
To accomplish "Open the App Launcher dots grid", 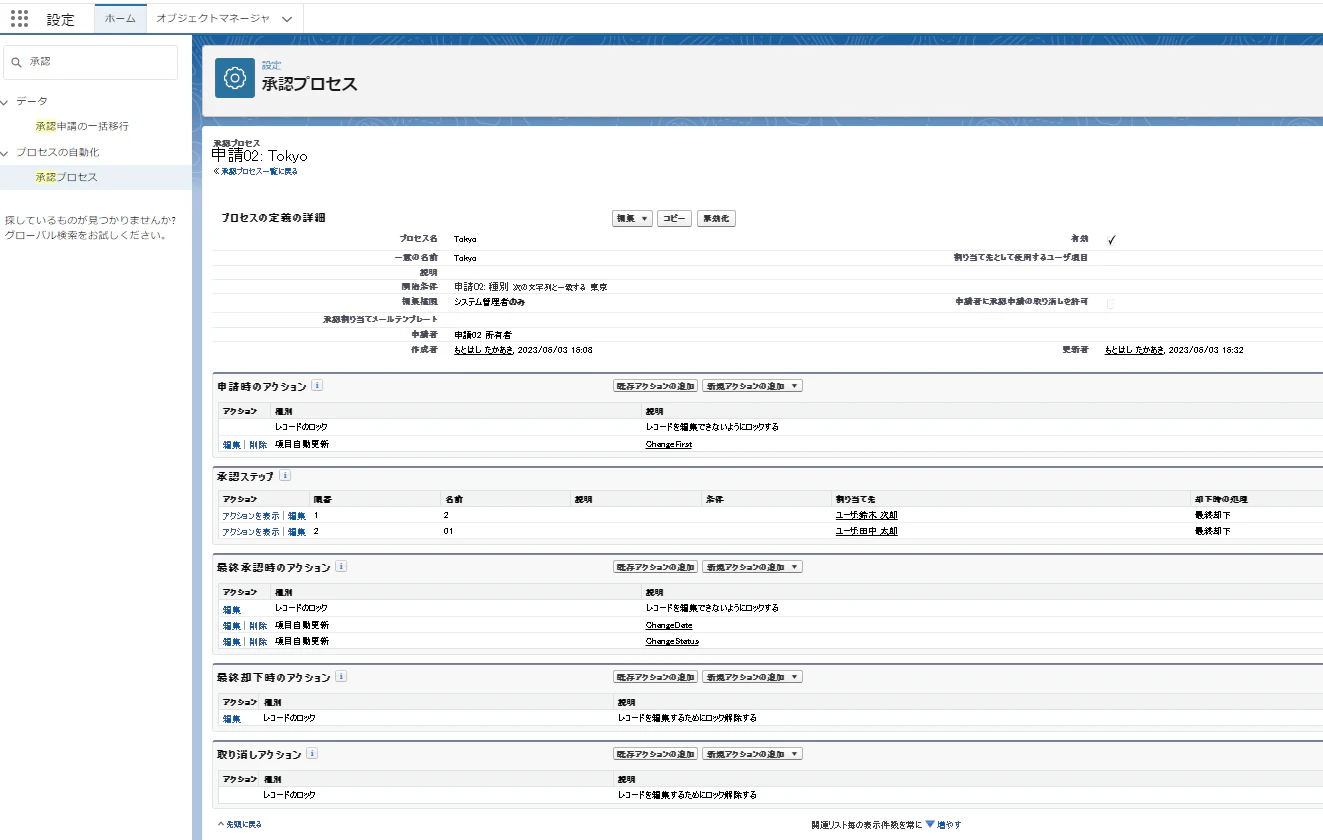I will click(x=19, y=19).
